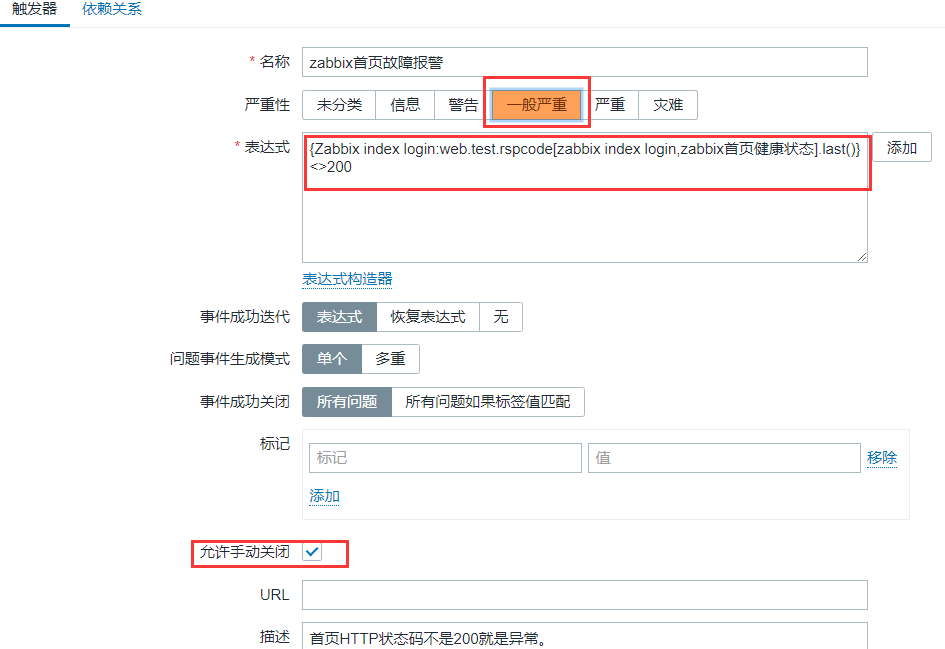
Task: Click 添加 link under the tag row
Action: click(x=324, y=496)
